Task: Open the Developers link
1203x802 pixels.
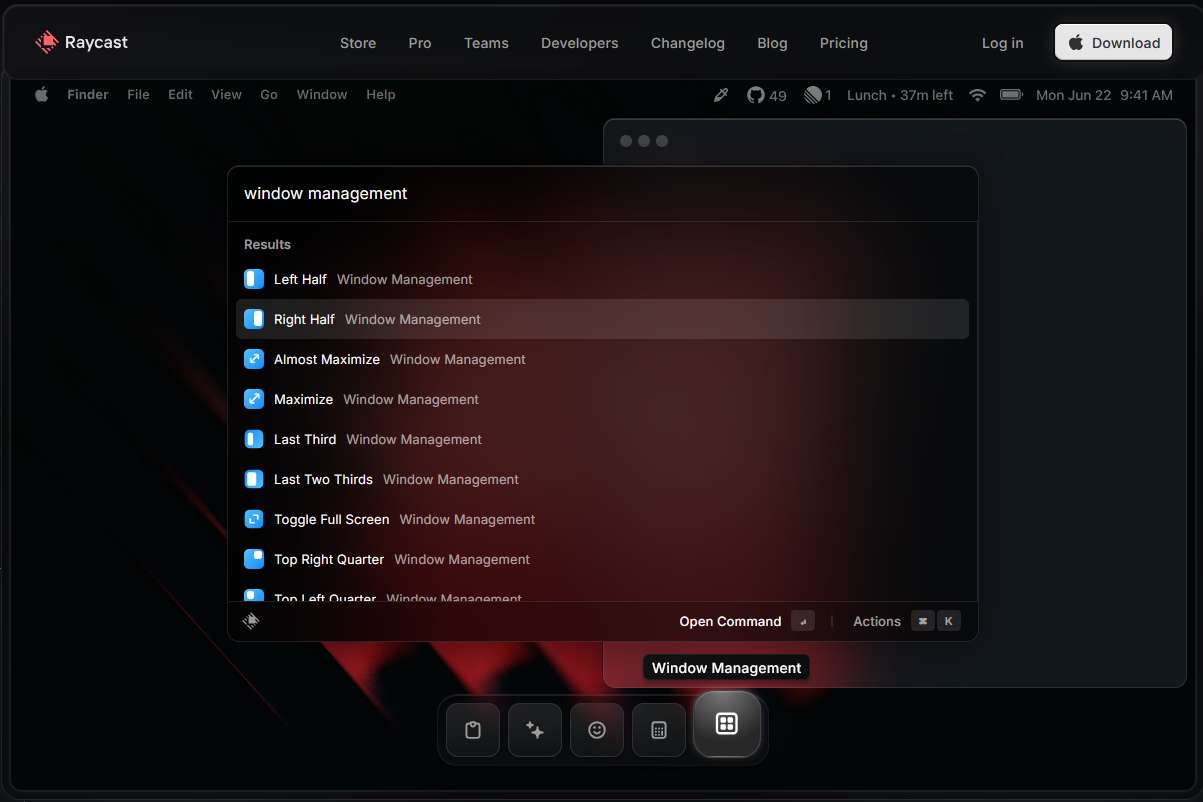Action: [580, 43]
